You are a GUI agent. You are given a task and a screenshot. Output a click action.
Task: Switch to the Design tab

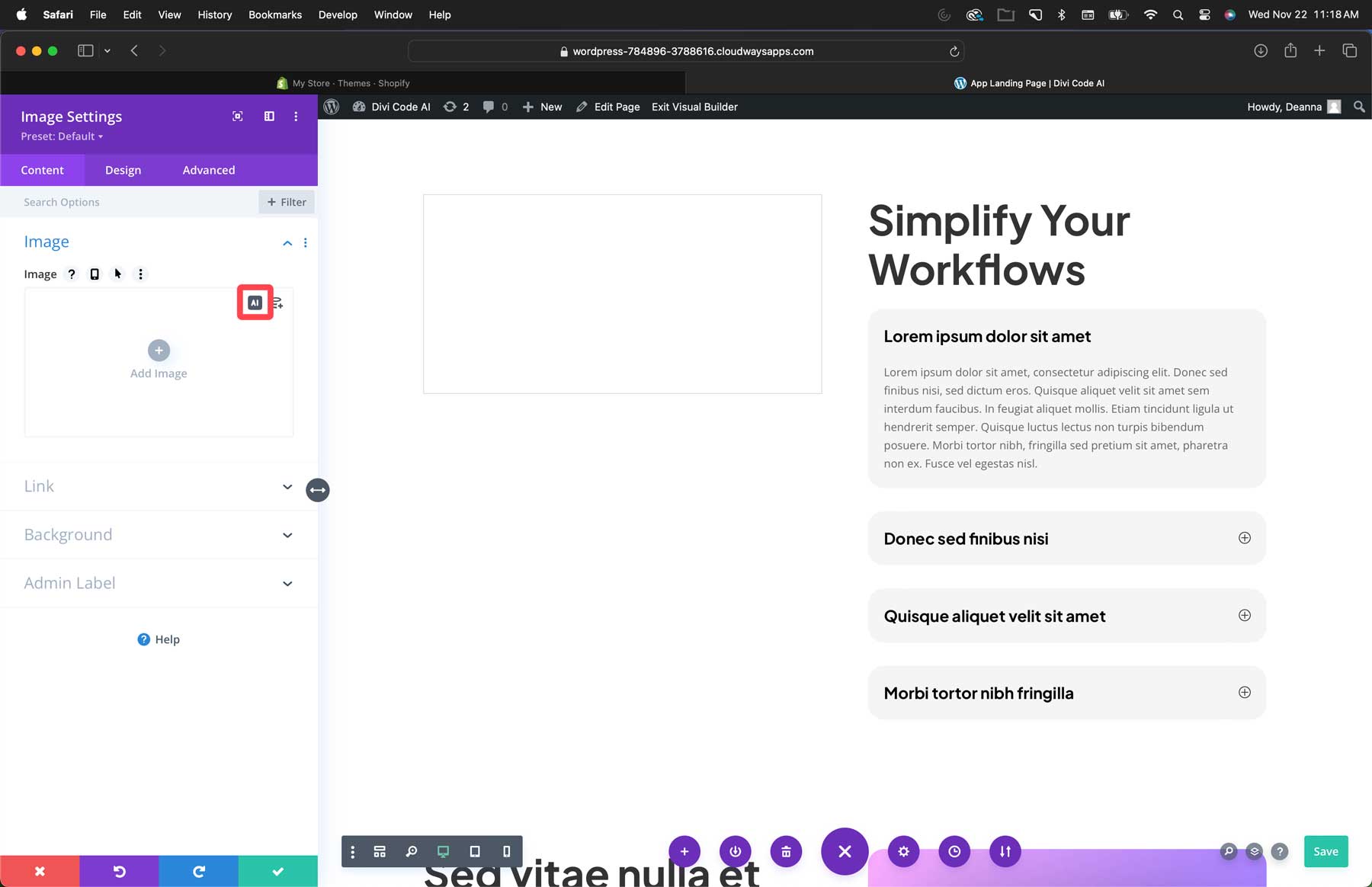[x=123, y=170]
